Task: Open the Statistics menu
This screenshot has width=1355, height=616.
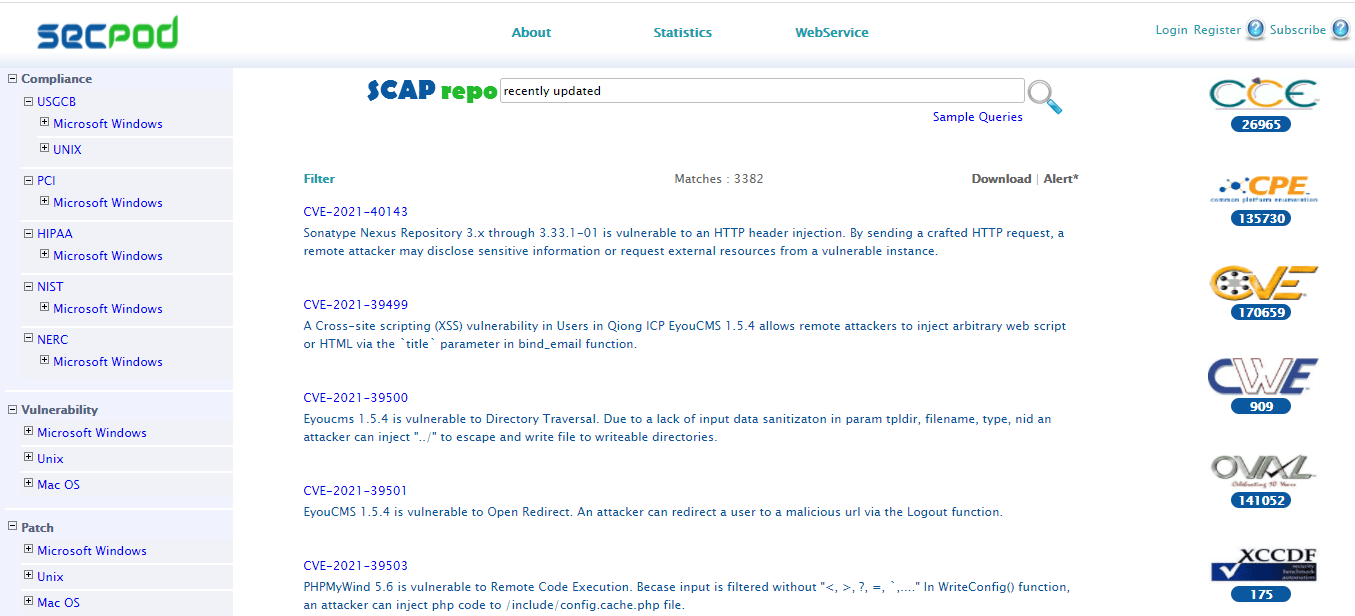Action: click(683, 32)
